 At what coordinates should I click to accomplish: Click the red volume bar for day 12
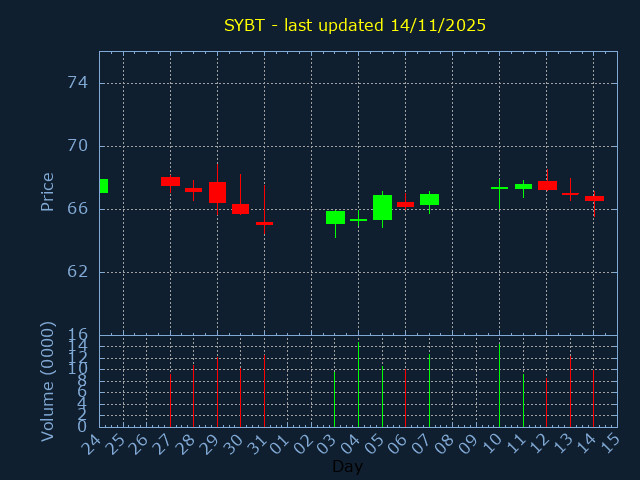[547, 402]
